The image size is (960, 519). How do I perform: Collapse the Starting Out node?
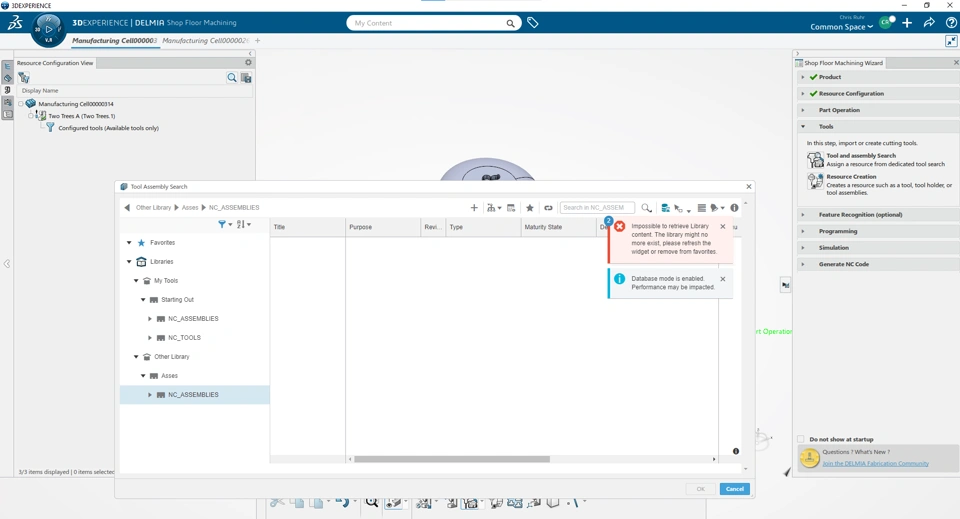pos(143,299)
